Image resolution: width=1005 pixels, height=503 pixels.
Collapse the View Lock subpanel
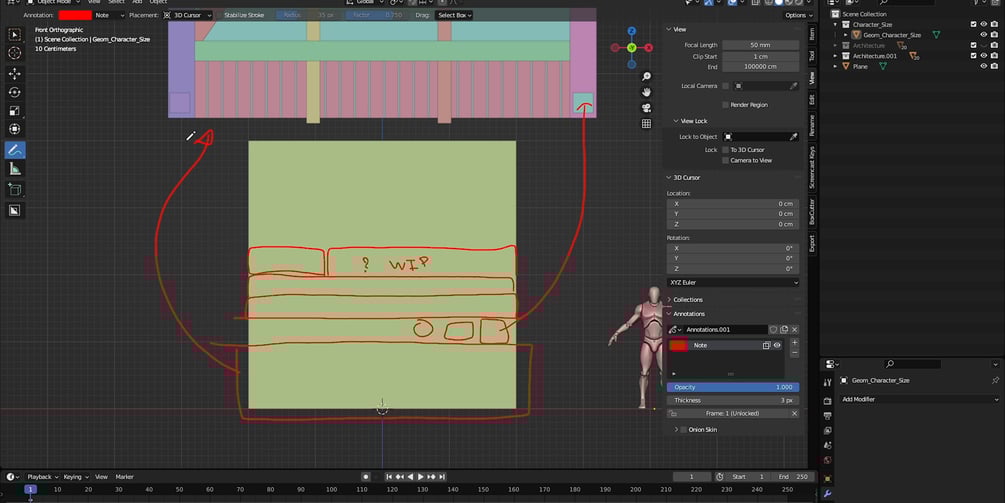click(x=676, y=121)
